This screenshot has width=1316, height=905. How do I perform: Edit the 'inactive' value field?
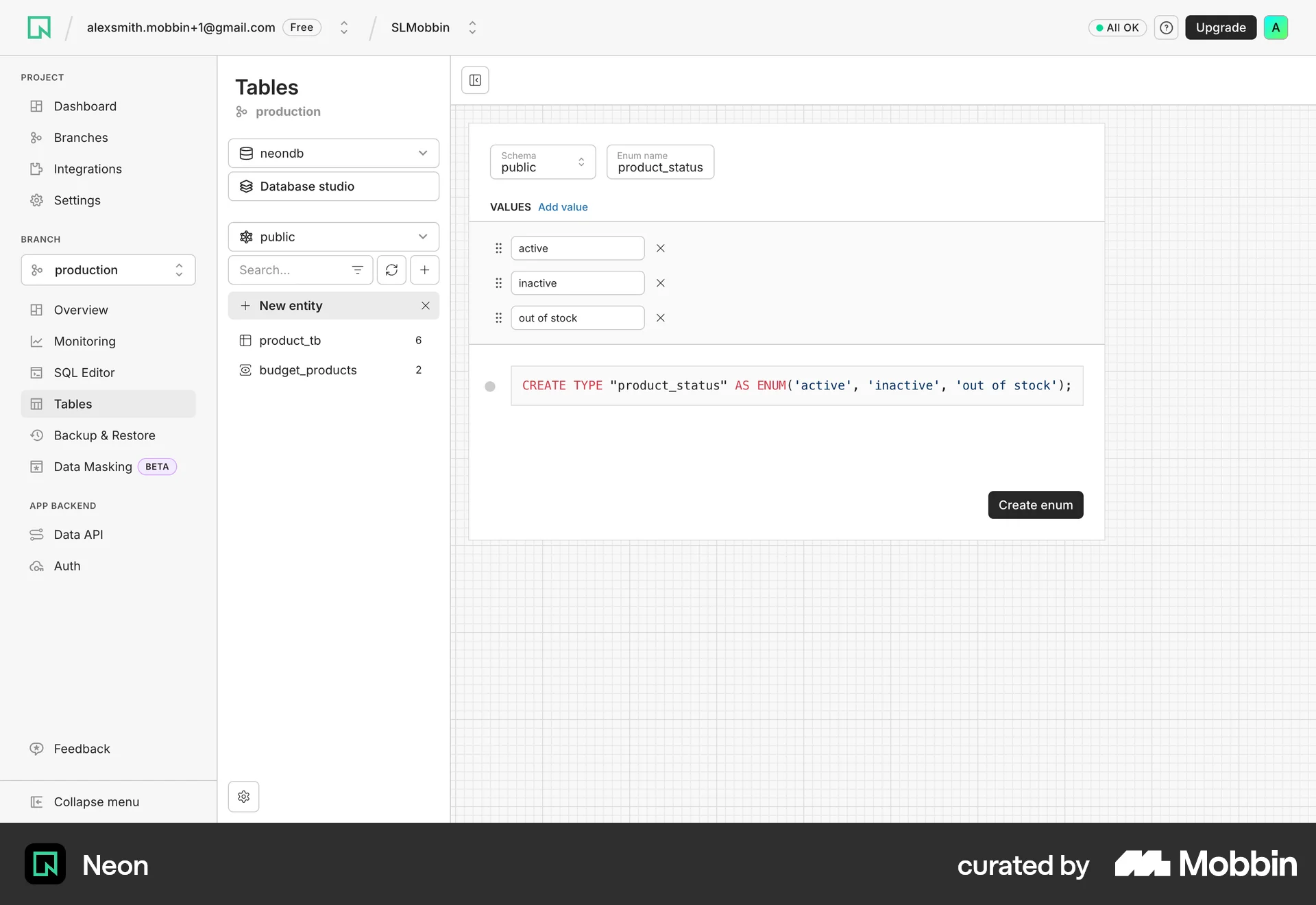pyautogui.click(x=578, y=283)
